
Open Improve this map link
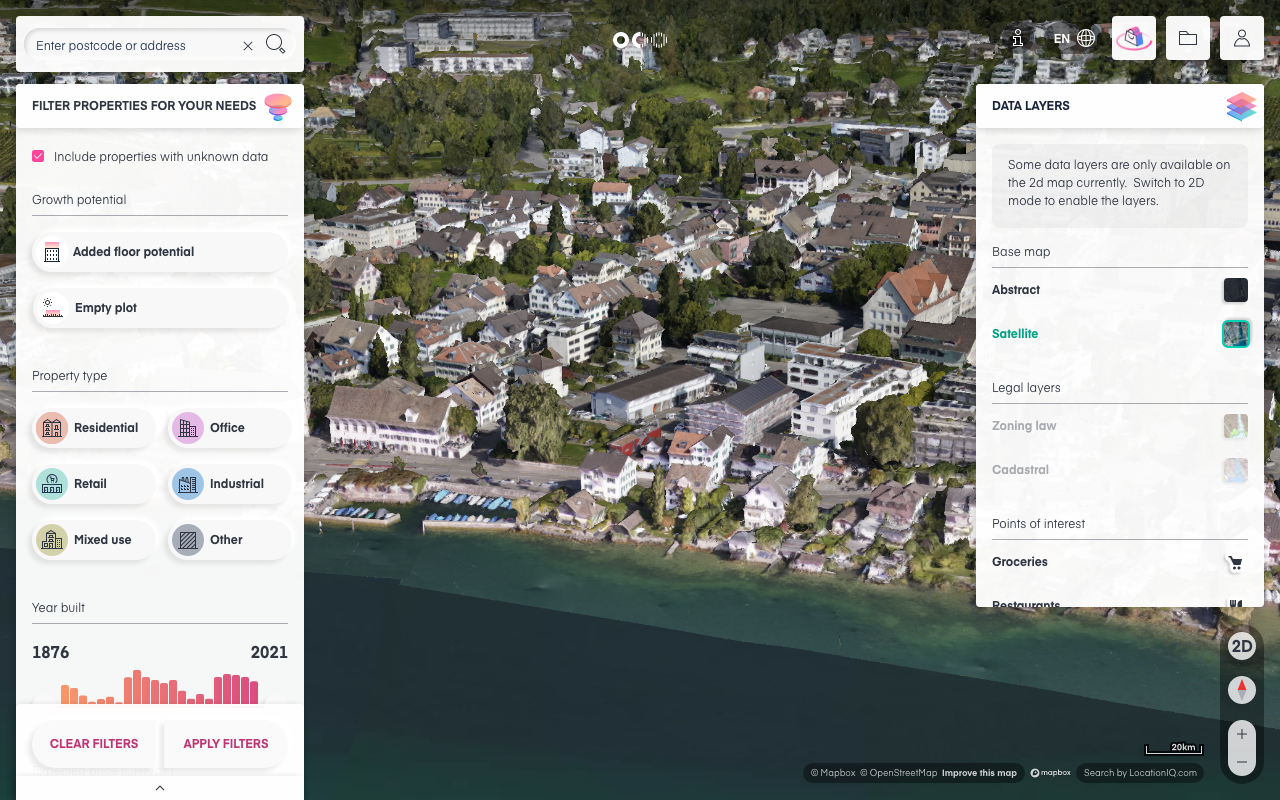pyautogui.click(x=979, y=773)
